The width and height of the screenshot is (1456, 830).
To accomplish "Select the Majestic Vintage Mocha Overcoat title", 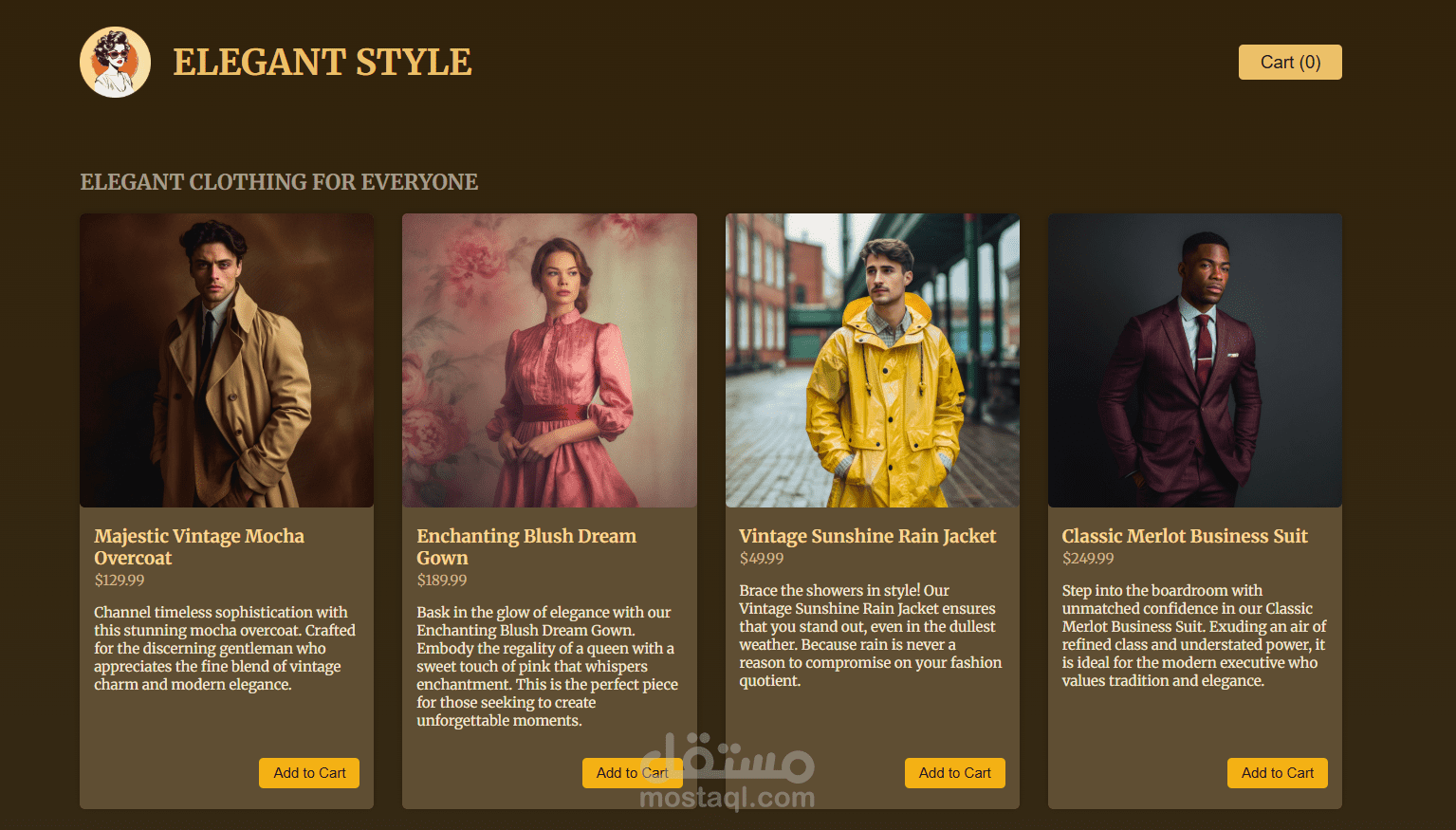I will 199,546.
